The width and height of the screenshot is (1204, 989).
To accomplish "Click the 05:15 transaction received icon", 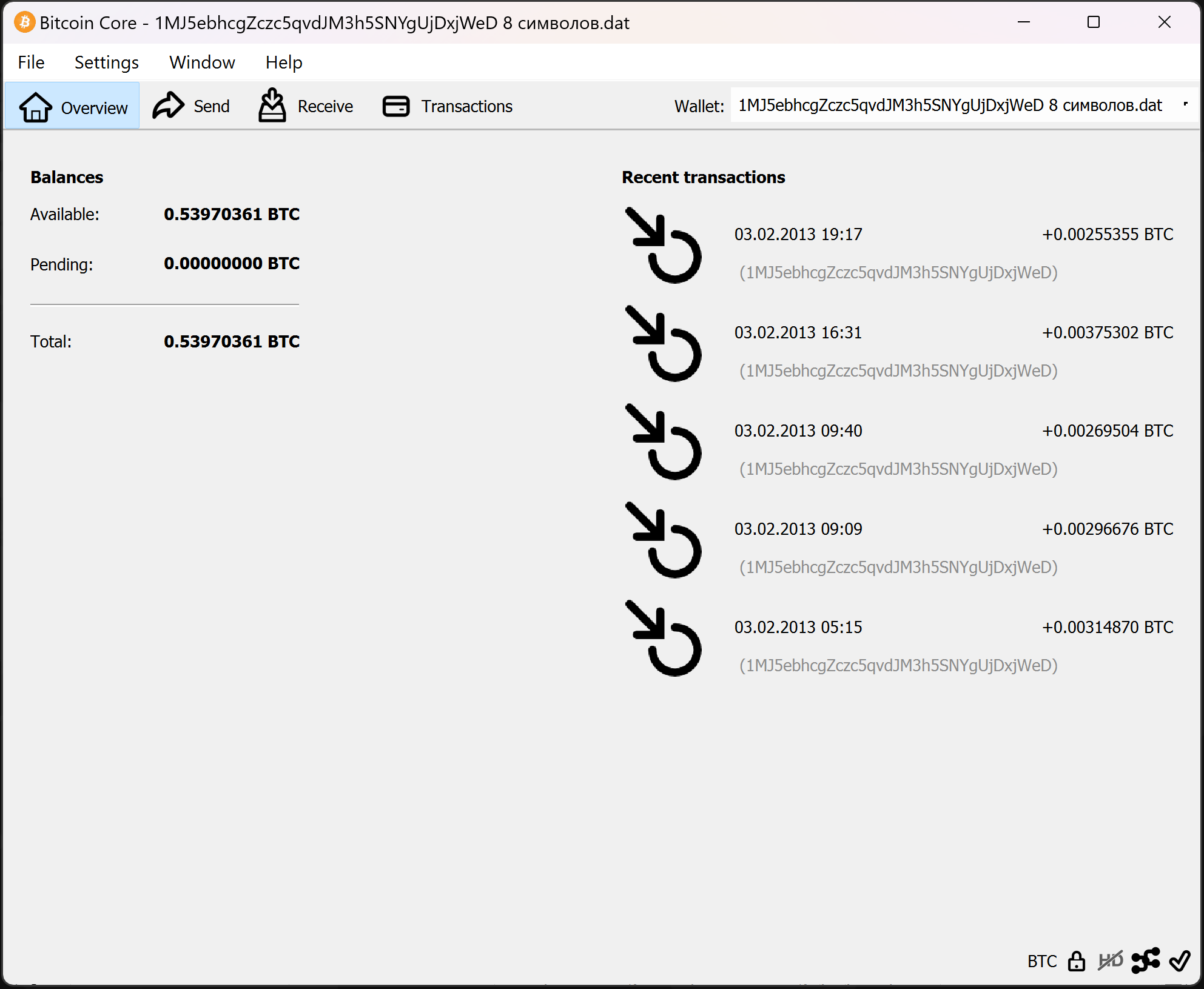I will coord(663,639).
